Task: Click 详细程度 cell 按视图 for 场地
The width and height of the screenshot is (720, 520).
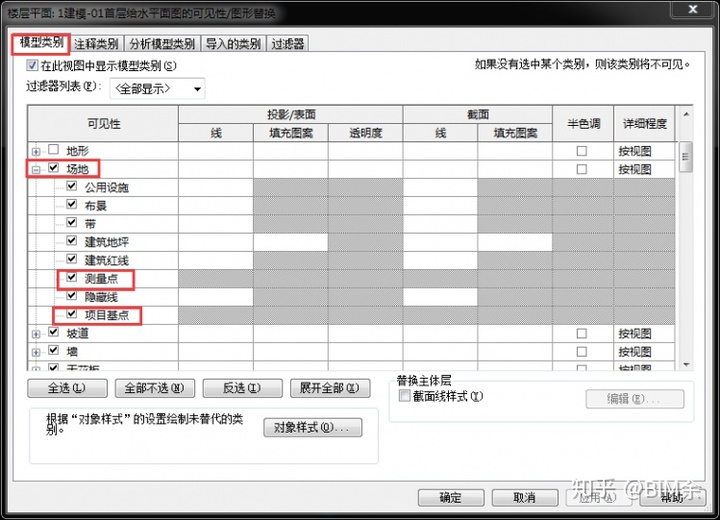Action: [x=644, y=170]
